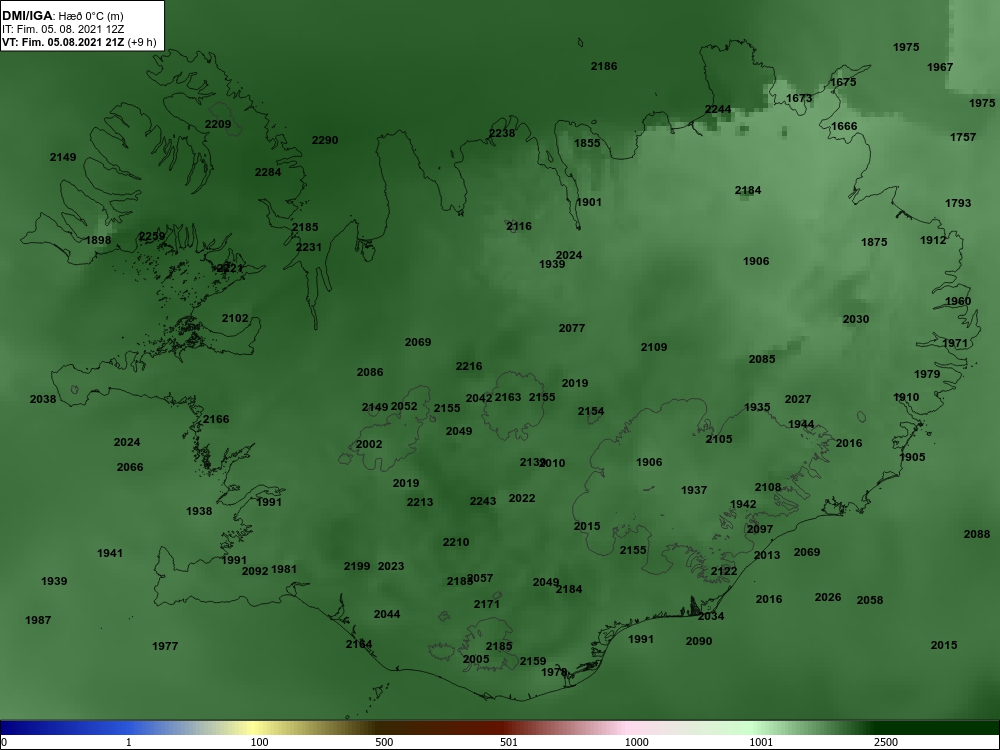Click the 1937 value on the large glacier
Viewport: 1000px width, 750px height.
click(694, 490)
